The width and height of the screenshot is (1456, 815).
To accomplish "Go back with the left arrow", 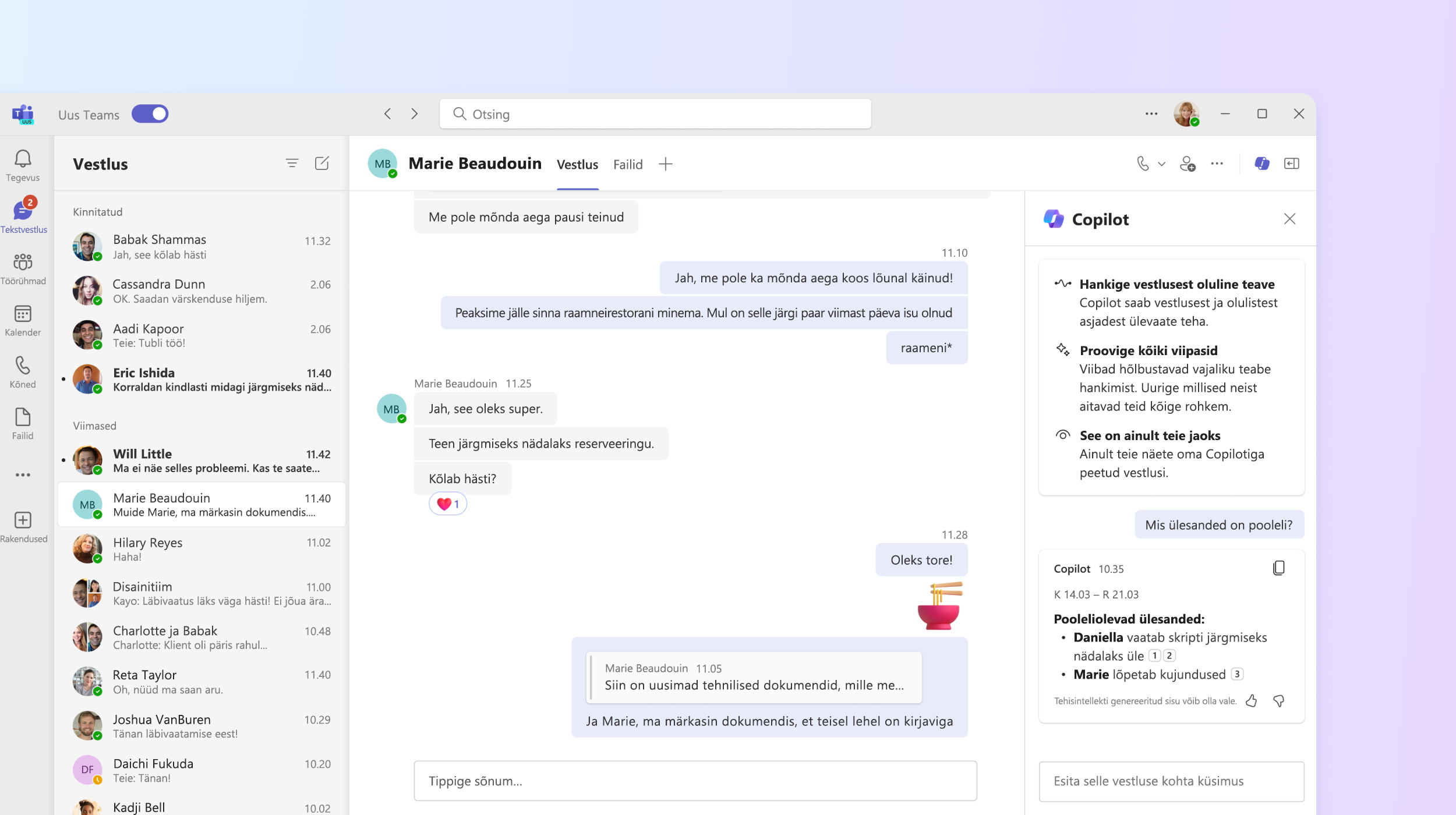I will coord(388,114).
